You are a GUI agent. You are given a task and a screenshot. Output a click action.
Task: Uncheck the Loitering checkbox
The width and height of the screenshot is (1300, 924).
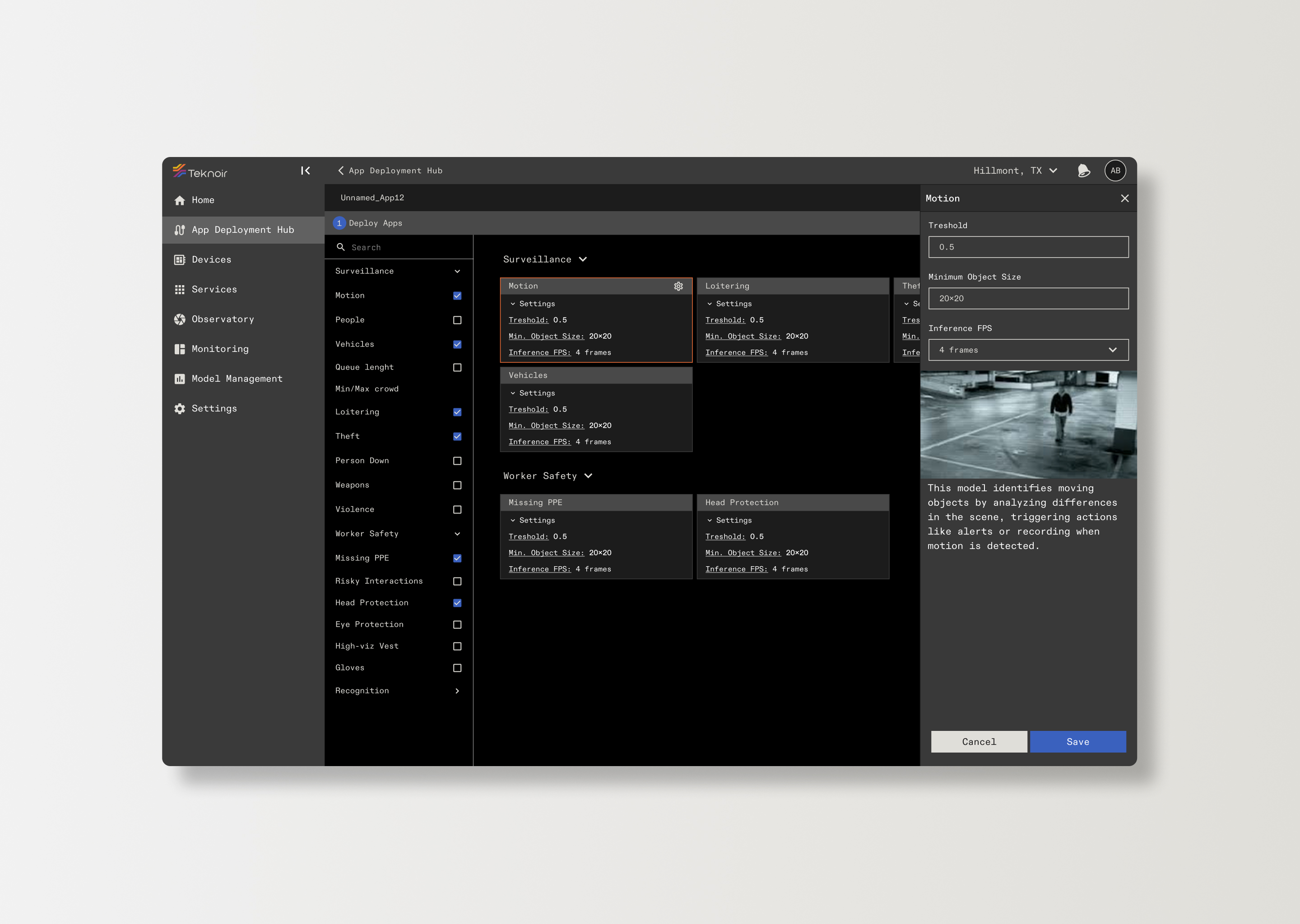(457, 412)
